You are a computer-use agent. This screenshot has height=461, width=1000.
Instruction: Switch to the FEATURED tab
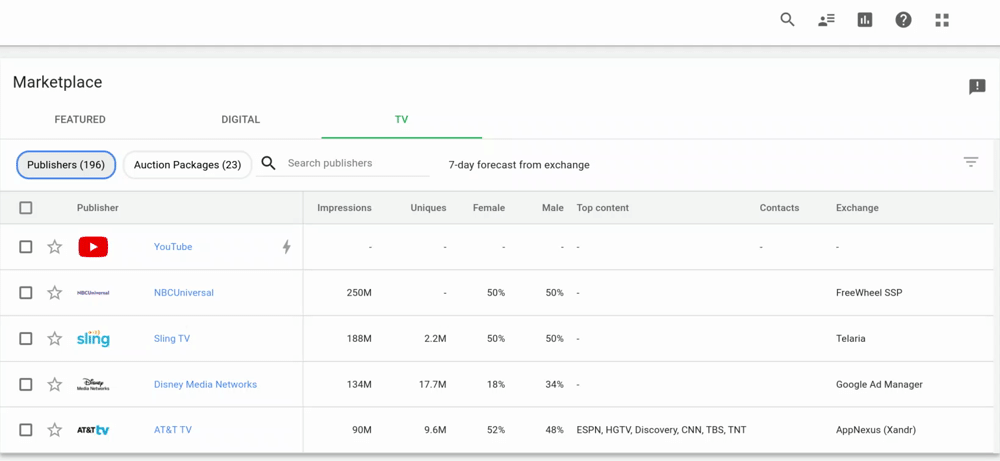click(x=80, y=119)
